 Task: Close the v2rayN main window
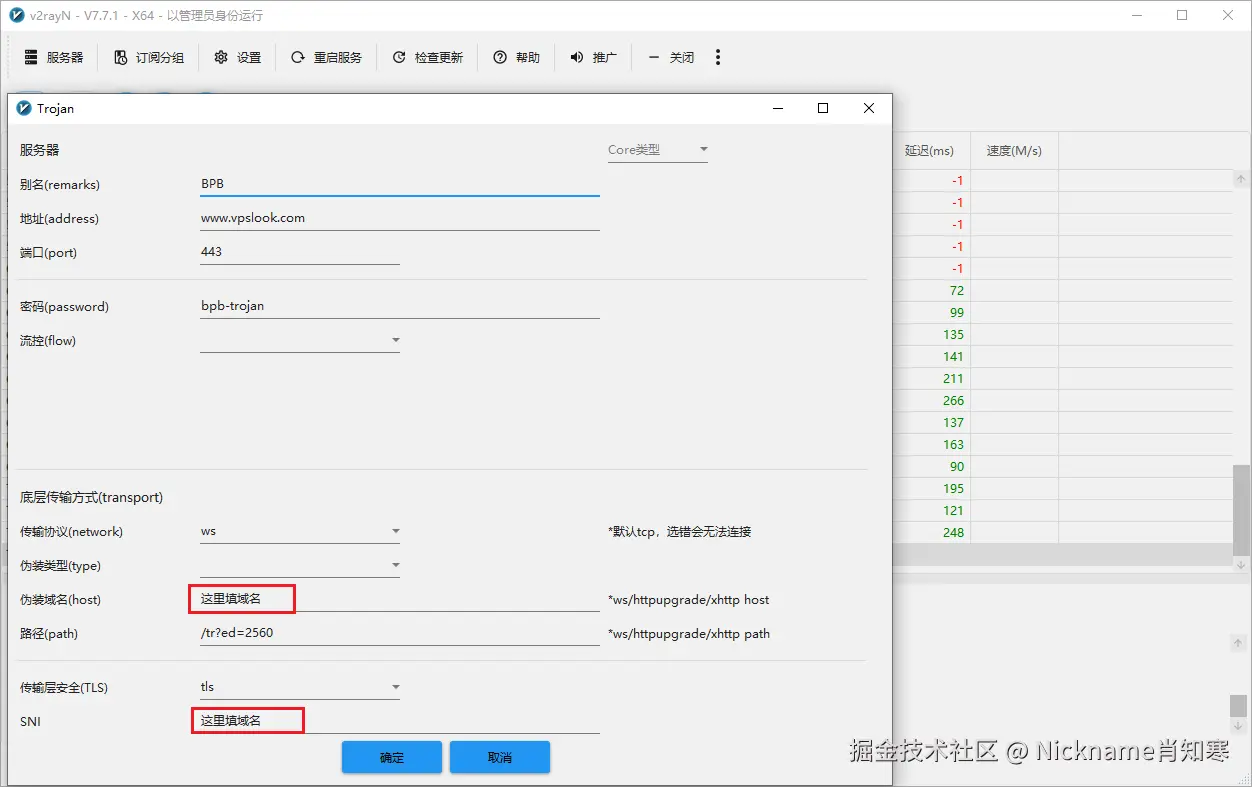(x=1228, y=15)
